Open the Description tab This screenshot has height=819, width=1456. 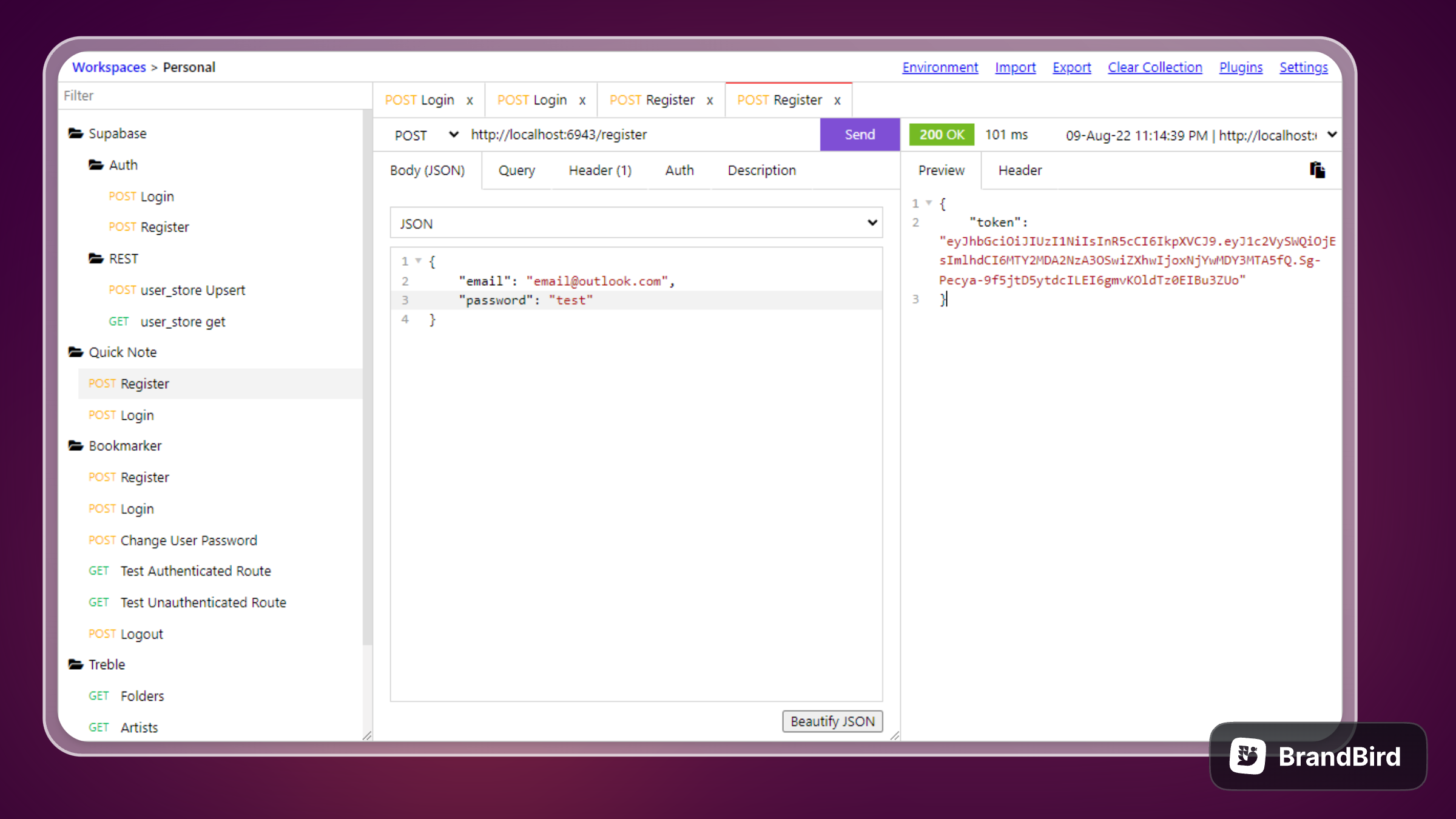pyautogui.click(x=762, y=170)
